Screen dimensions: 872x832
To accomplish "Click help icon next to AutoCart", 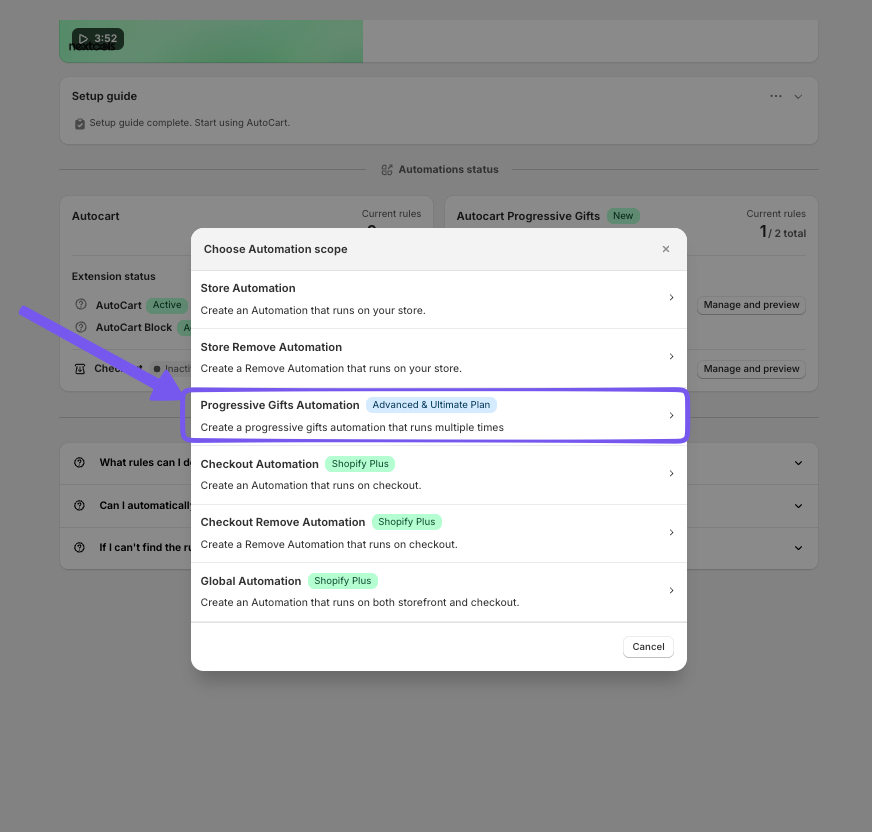I will point(81,305).
